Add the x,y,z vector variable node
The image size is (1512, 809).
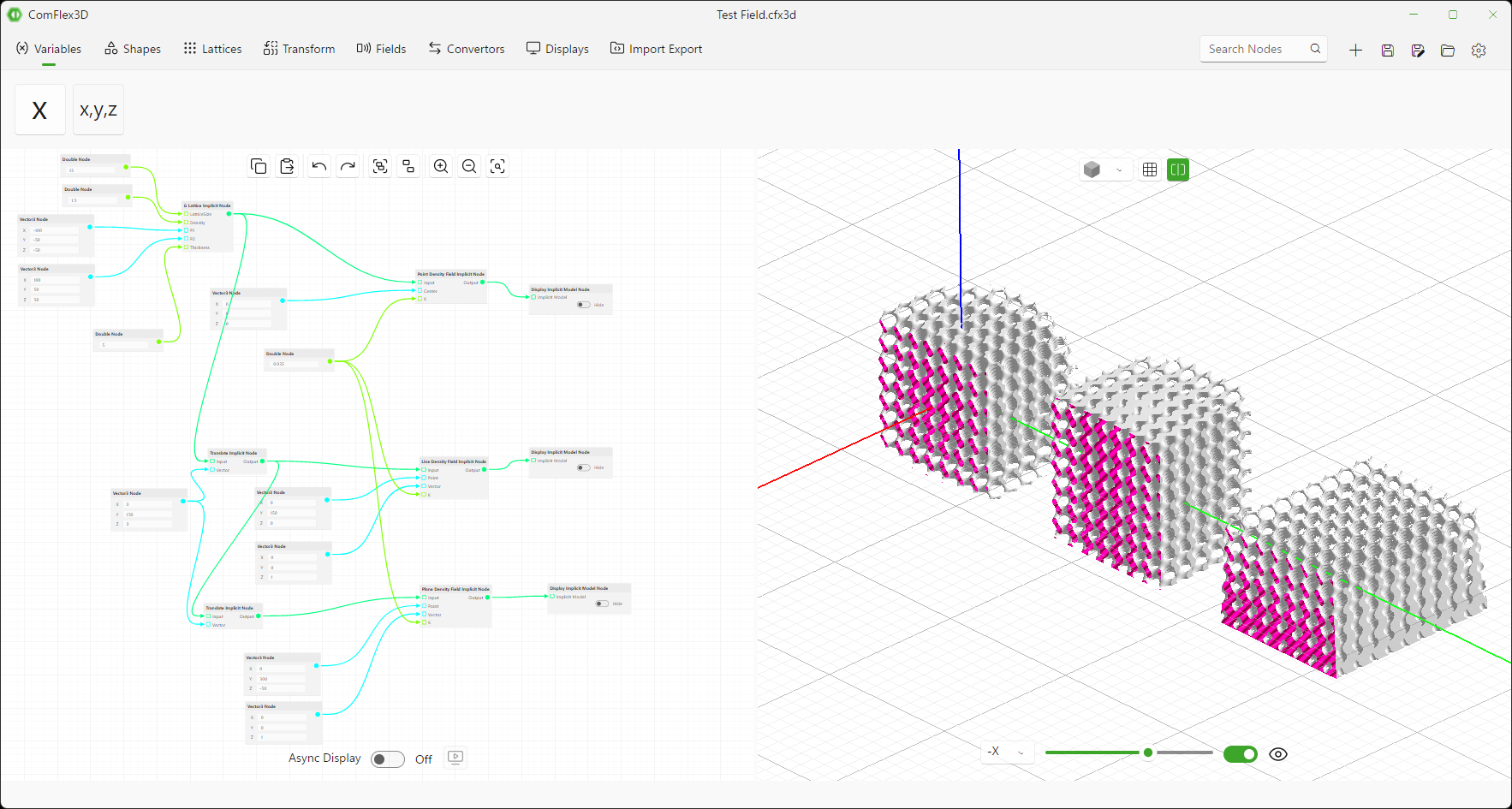pos(98,110)
